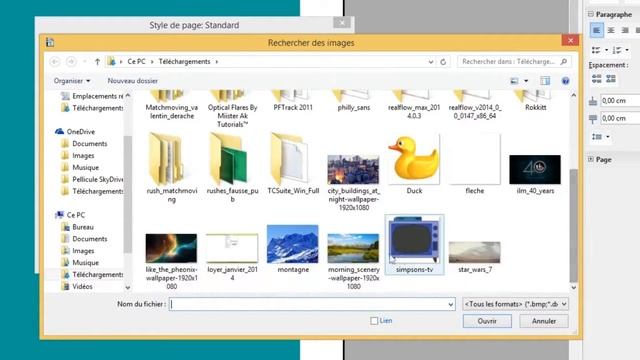Select Ce PC in the navigation pane

tap(76, 215)
